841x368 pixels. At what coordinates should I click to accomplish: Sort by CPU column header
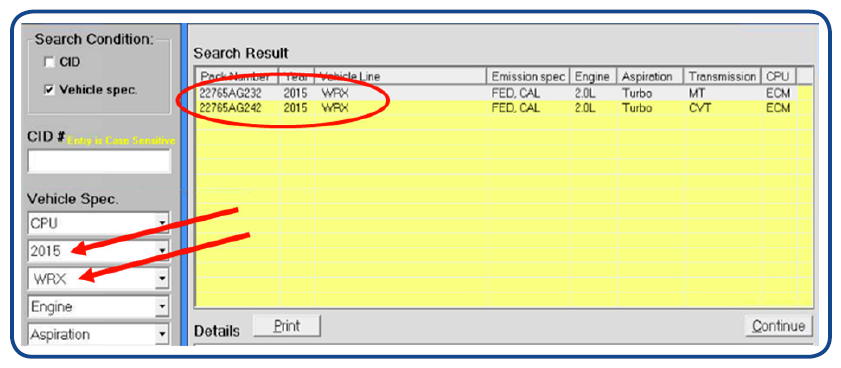779,77
